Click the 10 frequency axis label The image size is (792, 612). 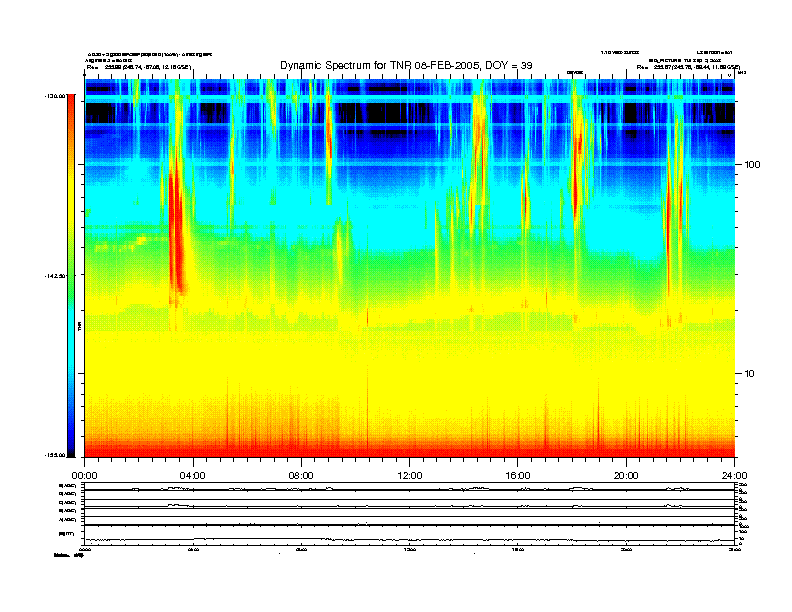749,374
